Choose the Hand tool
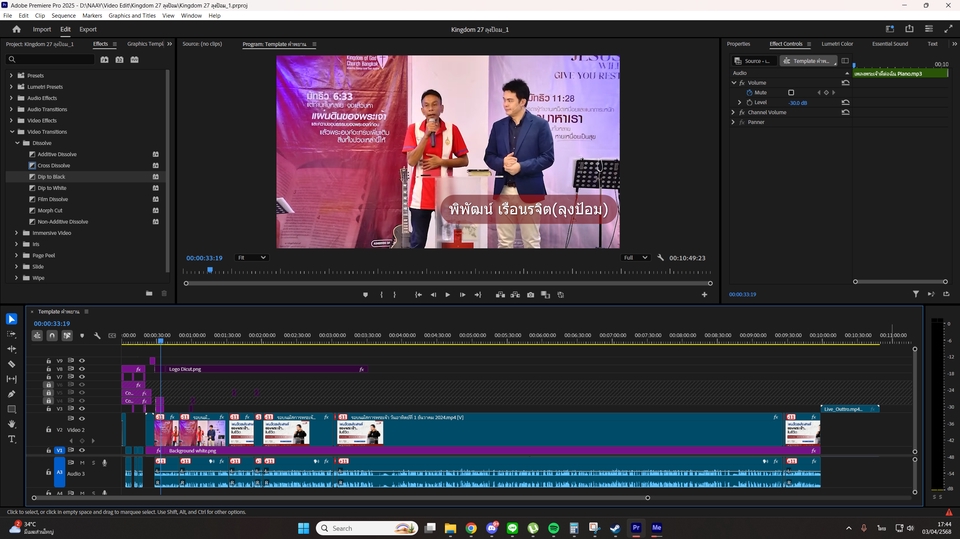The image size is (960, 539). coord(12,424)
